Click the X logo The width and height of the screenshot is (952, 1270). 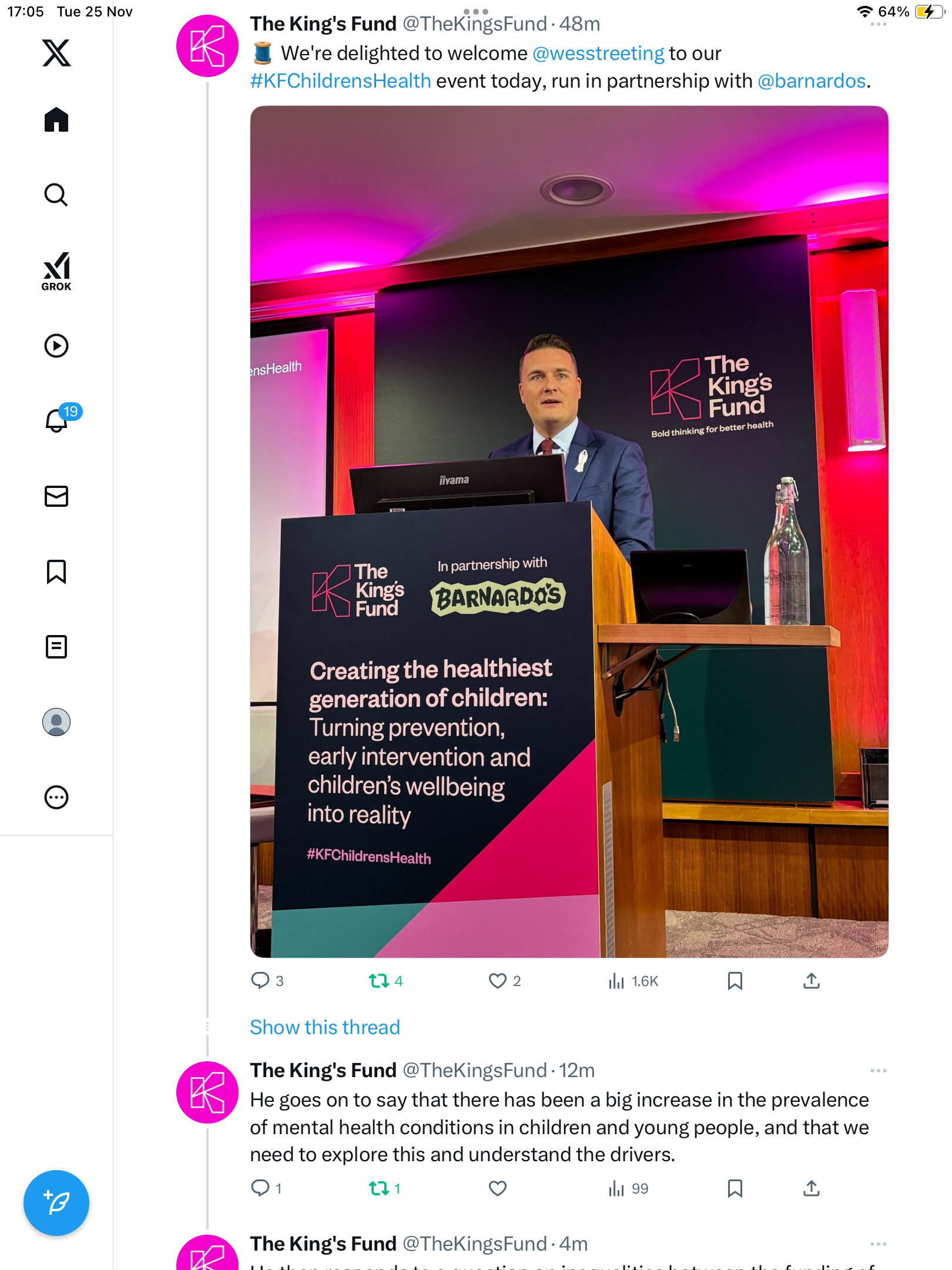pos(56,53)
